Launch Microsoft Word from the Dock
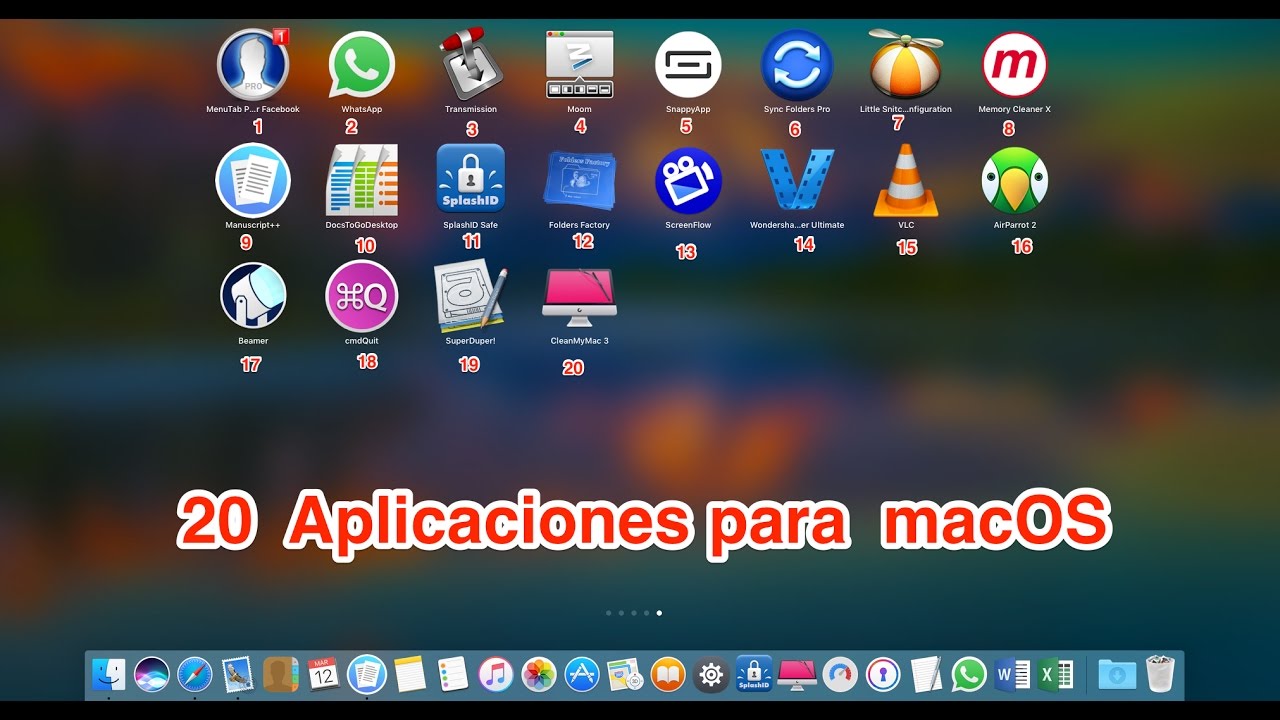The width and height of the screenshot is (1280, 720). pos(1013,674)
